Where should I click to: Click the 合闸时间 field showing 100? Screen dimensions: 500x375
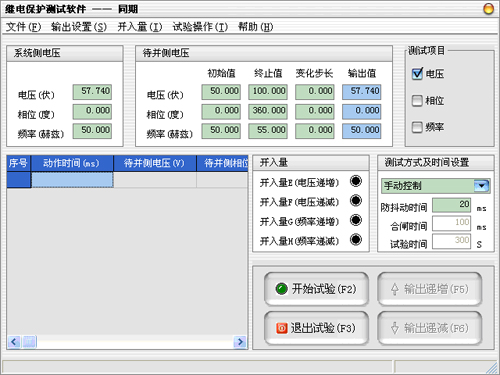coord(452,223)
